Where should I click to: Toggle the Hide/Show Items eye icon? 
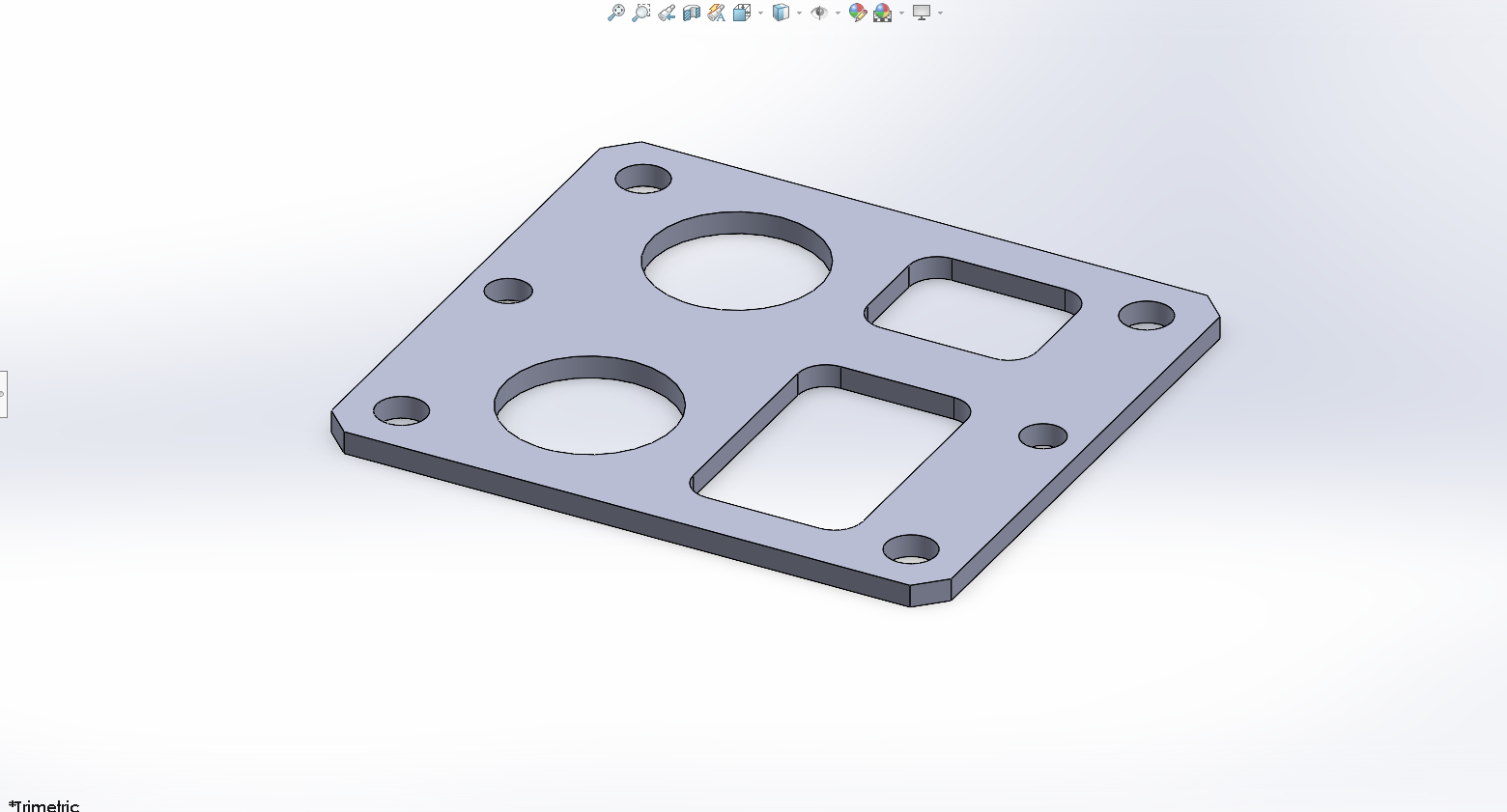coord(819,13)
